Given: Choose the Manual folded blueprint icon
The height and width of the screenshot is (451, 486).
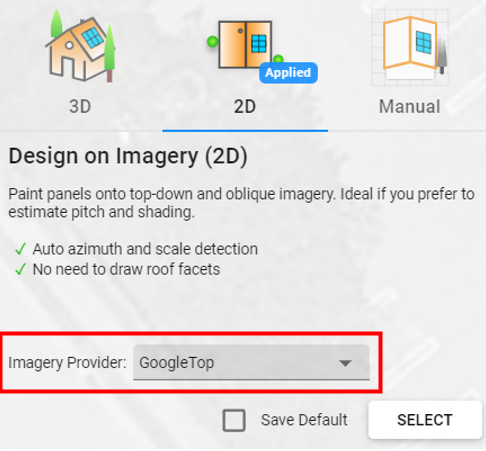Looking at the screenshot, I should [x=410, y=47].
